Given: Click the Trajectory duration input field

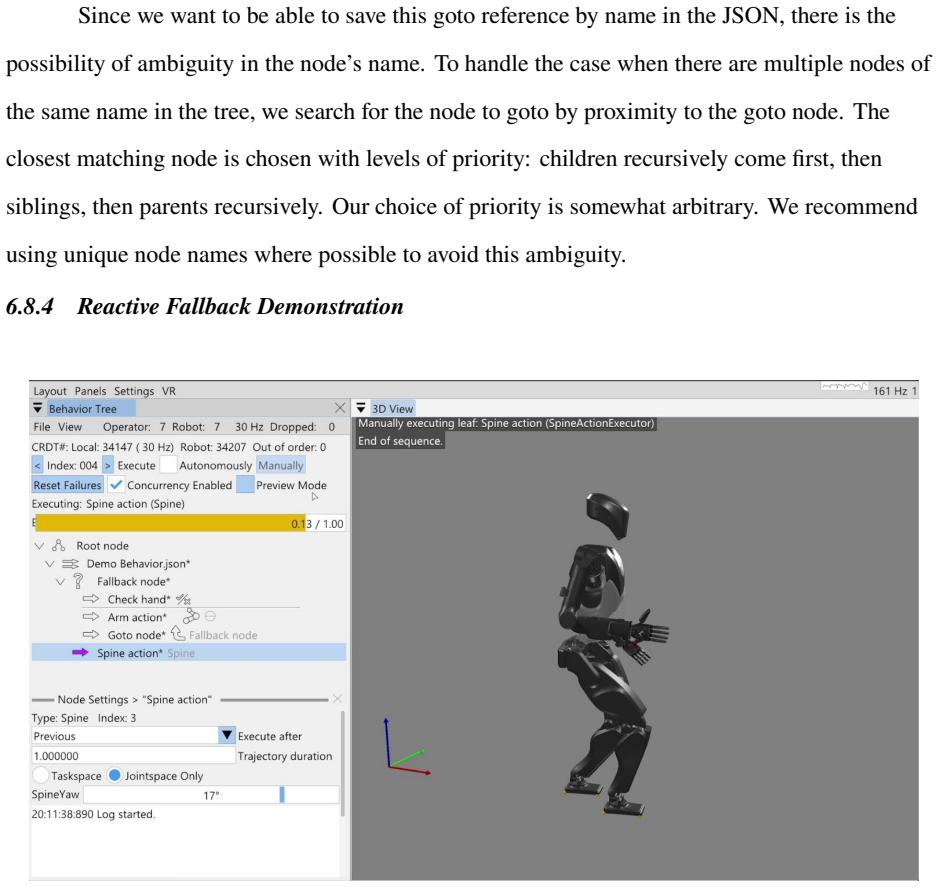Looking at the screenshot, I should pyautogui.click(x=134, y=756).
